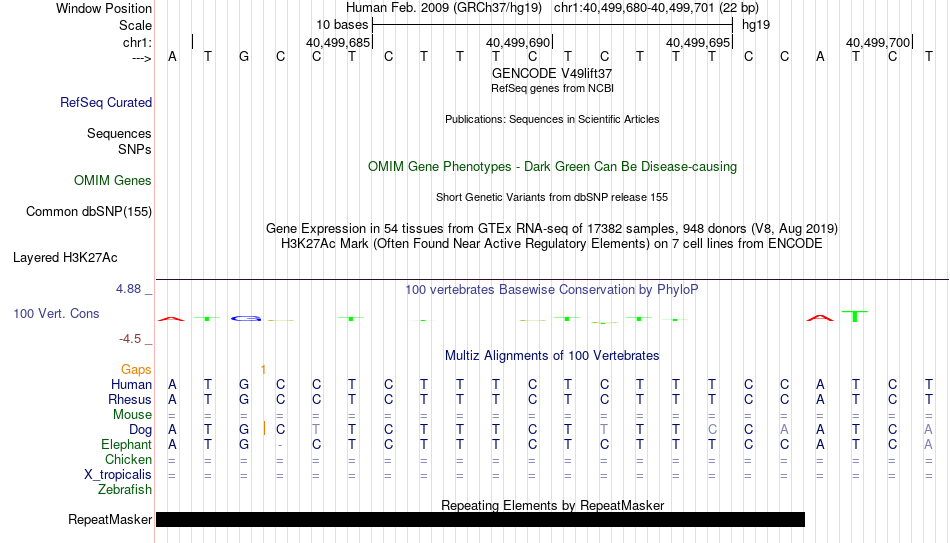Click the Rhesus species label
The height and width of the screenshot is (543, 950).
[x=130, y=400]
